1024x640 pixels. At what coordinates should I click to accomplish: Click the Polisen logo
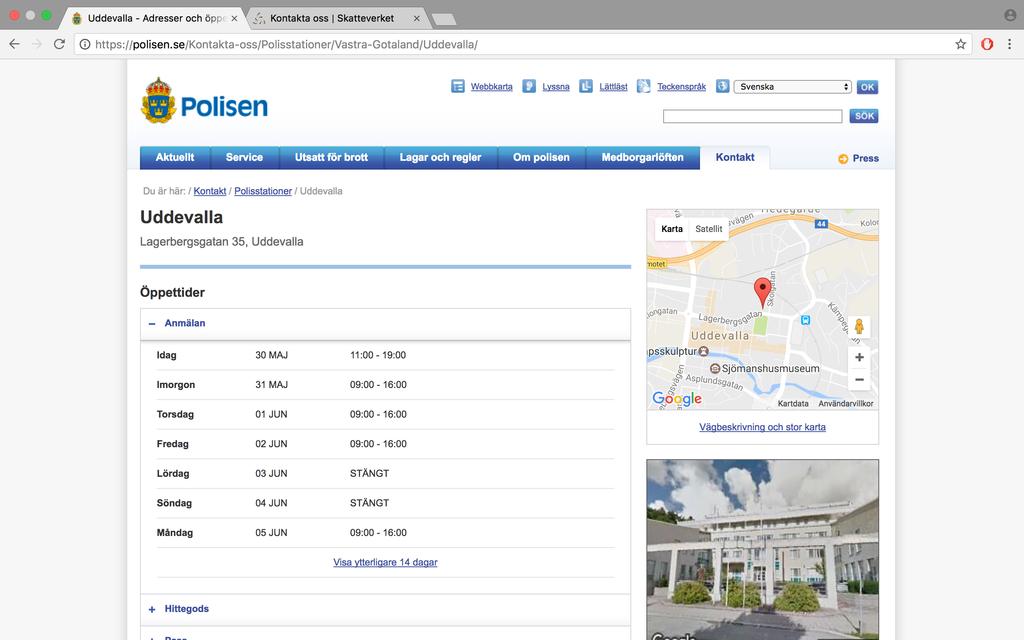[x=204, y=101]
